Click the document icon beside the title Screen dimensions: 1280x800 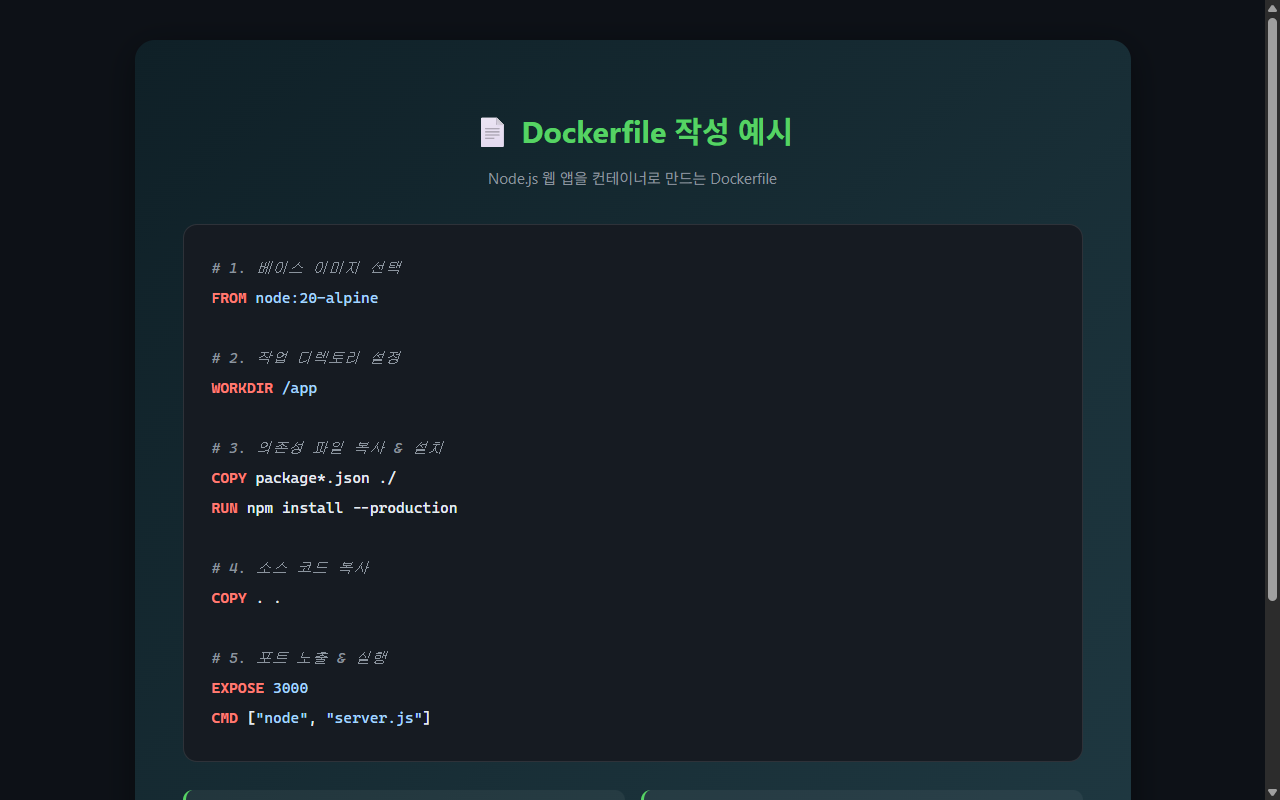[x=492, y=131]
